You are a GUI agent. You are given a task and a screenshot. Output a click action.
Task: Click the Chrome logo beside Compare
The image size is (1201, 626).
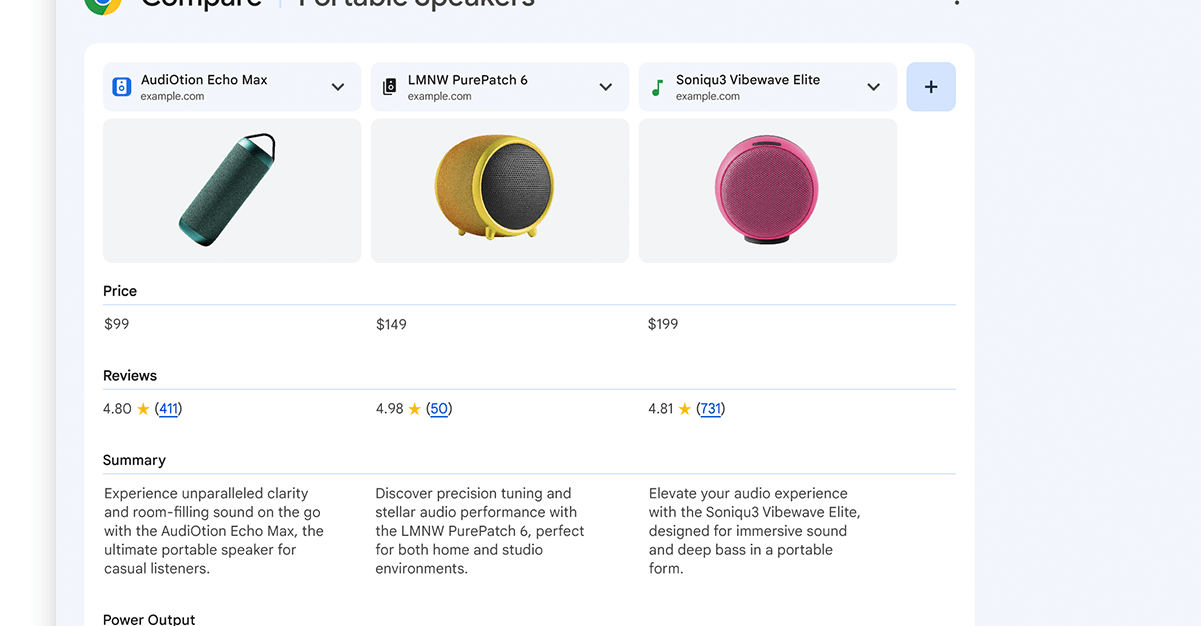(103, 6)
